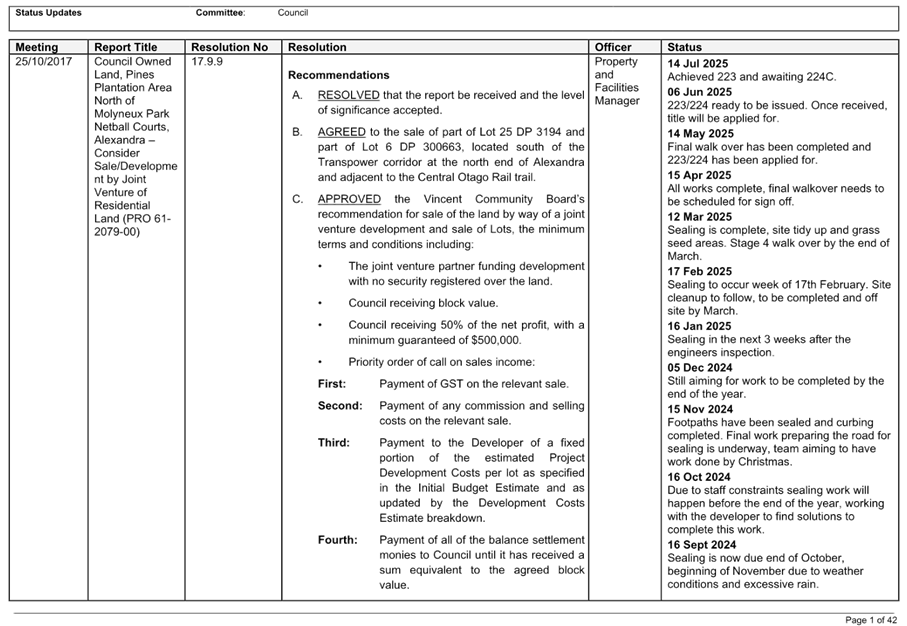This screenshot has width=907, height=626.
Task: Select the Officer column header
Action: coord(612,46)
